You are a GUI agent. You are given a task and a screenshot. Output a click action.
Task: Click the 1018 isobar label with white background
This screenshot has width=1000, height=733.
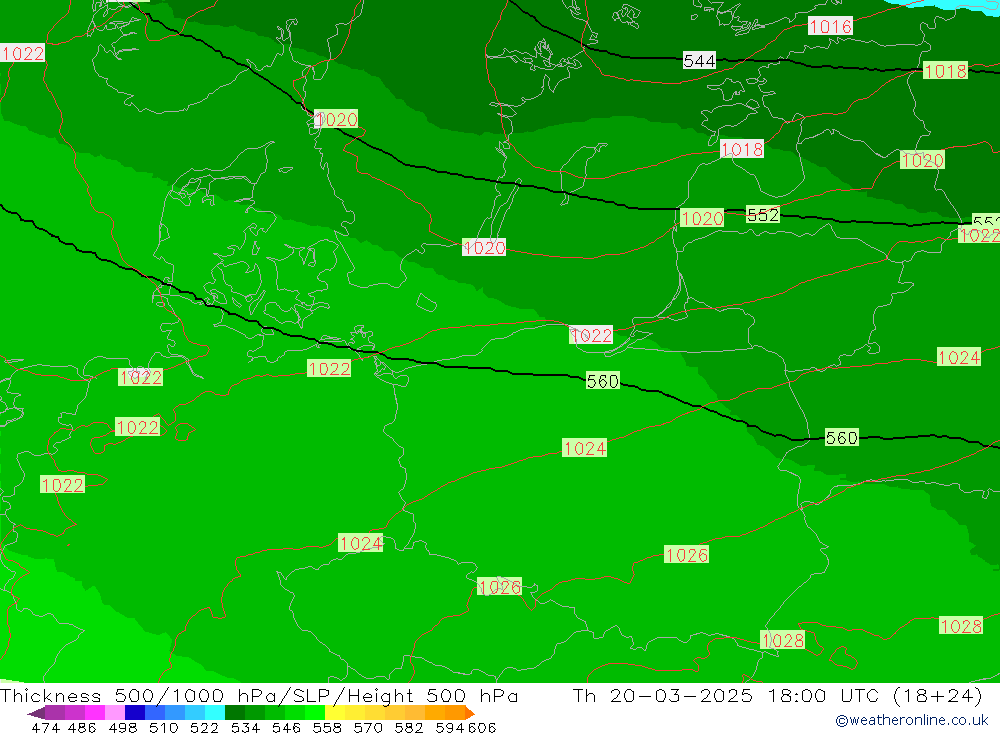pos(741,149)
